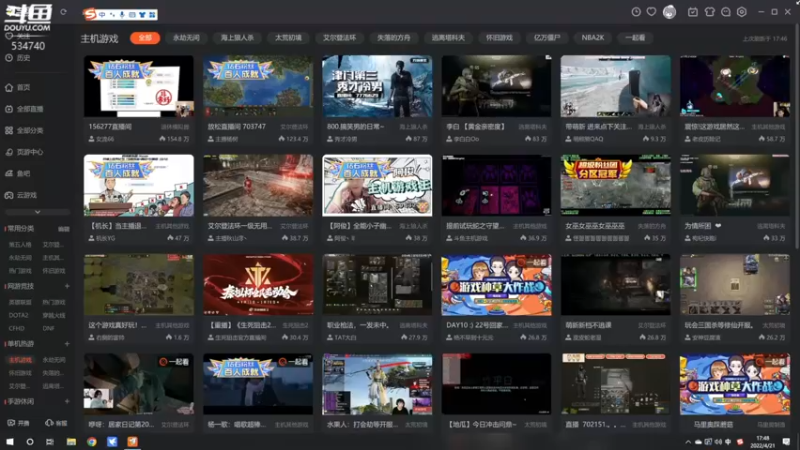The height and width of the screenshot is (450, 800).
Task: Expand the 手游休闲 category with plus
Action: [x=67, y=402]
